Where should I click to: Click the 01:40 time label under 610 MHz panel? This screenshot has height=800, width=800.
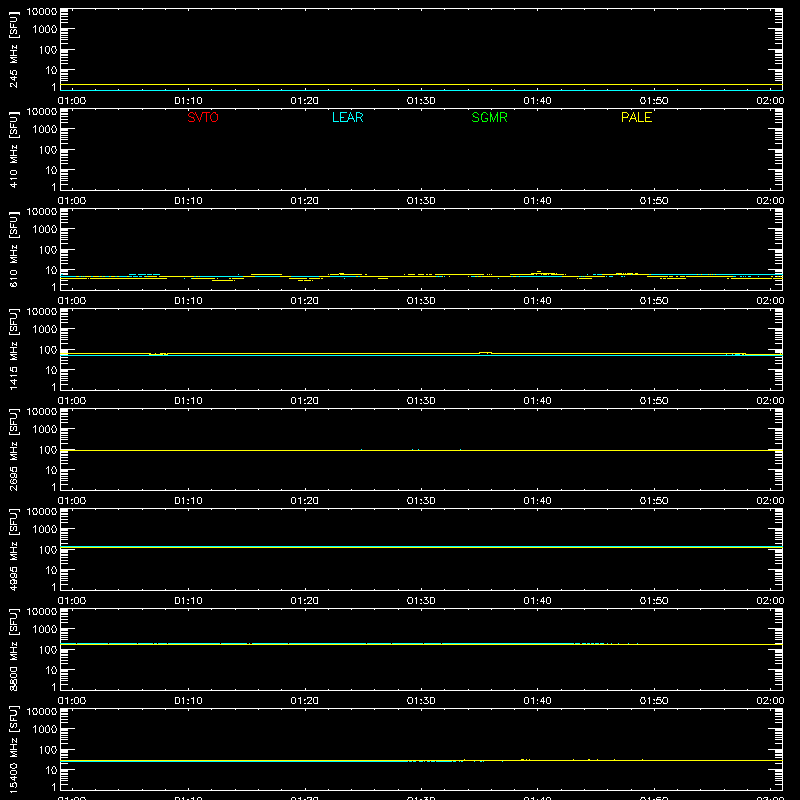537,301
